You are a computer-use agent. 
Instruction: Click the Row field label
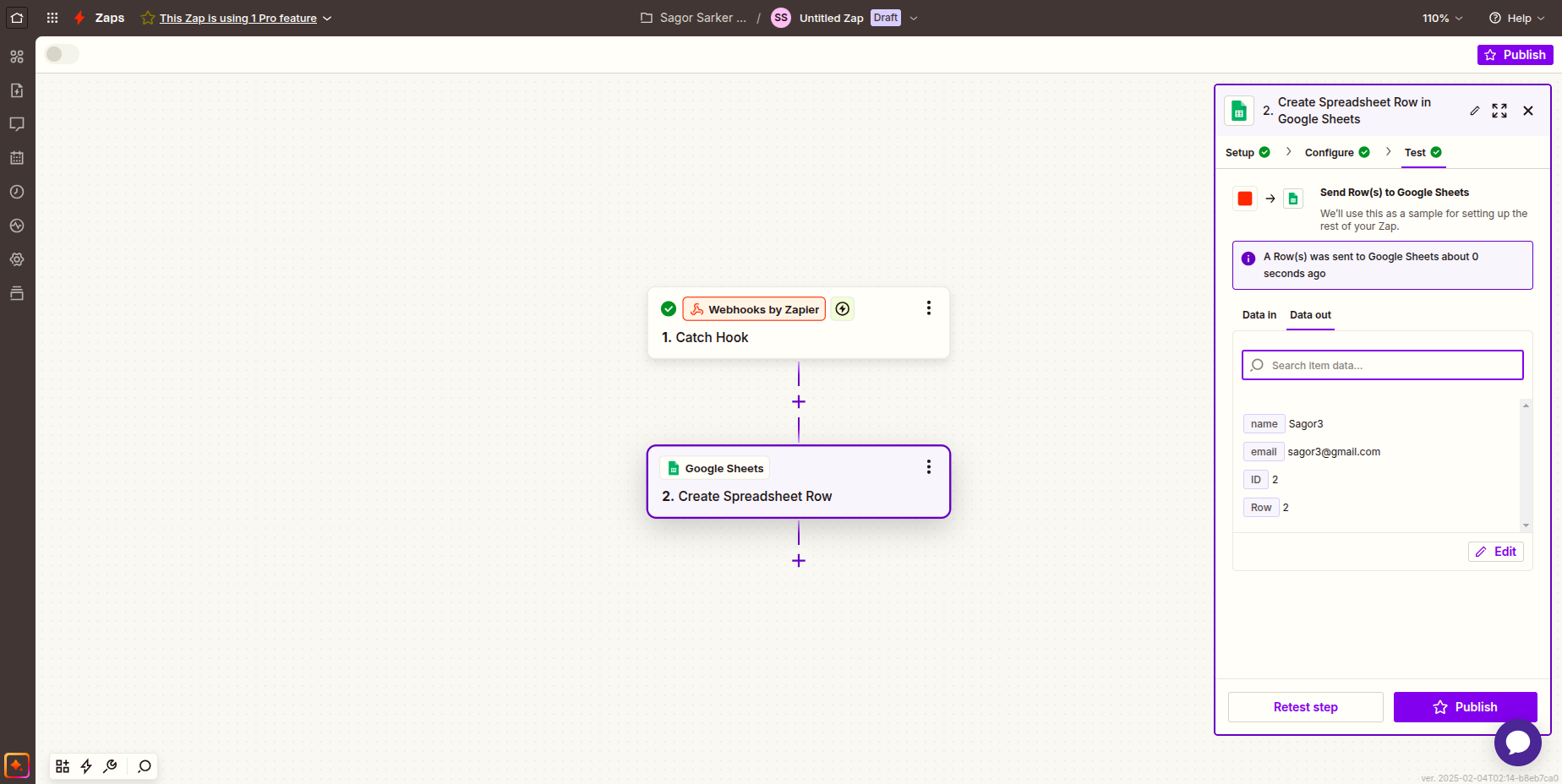(1261, 508)
